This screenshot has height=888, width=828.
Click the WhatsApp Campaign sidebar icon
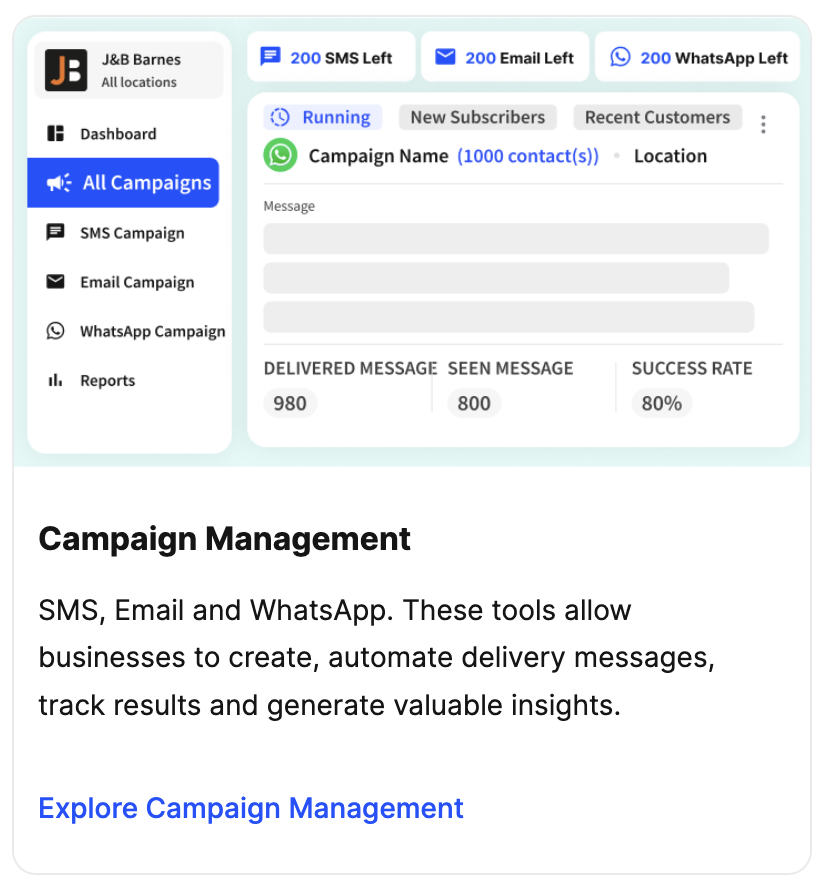tap(56, 331)
